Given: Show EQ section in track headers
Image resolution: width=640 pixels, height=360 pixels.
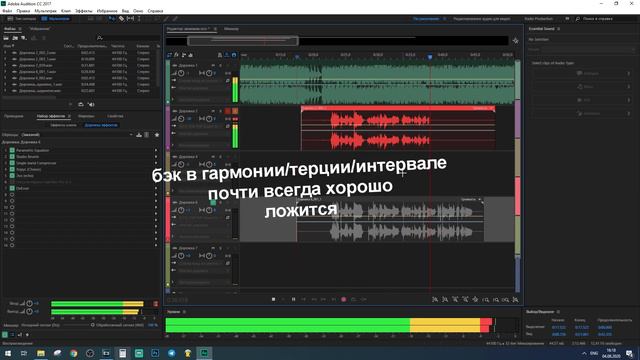Looking at the screenshot, I should tap(191, 55).
